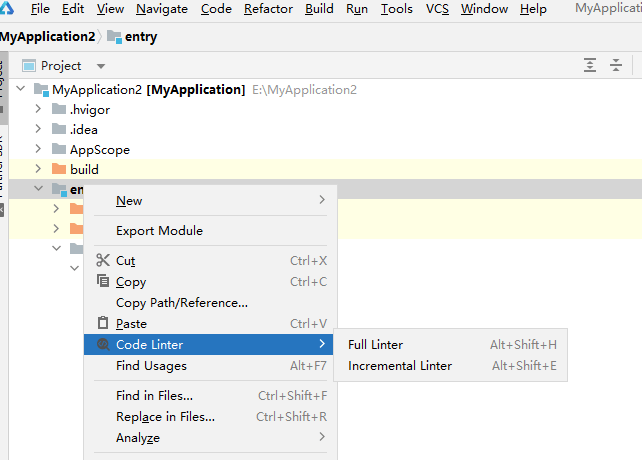The height and width of the screenshot is (460, 642).
Task: Click the arrow beside Analyze
Action: coord(322,437)
